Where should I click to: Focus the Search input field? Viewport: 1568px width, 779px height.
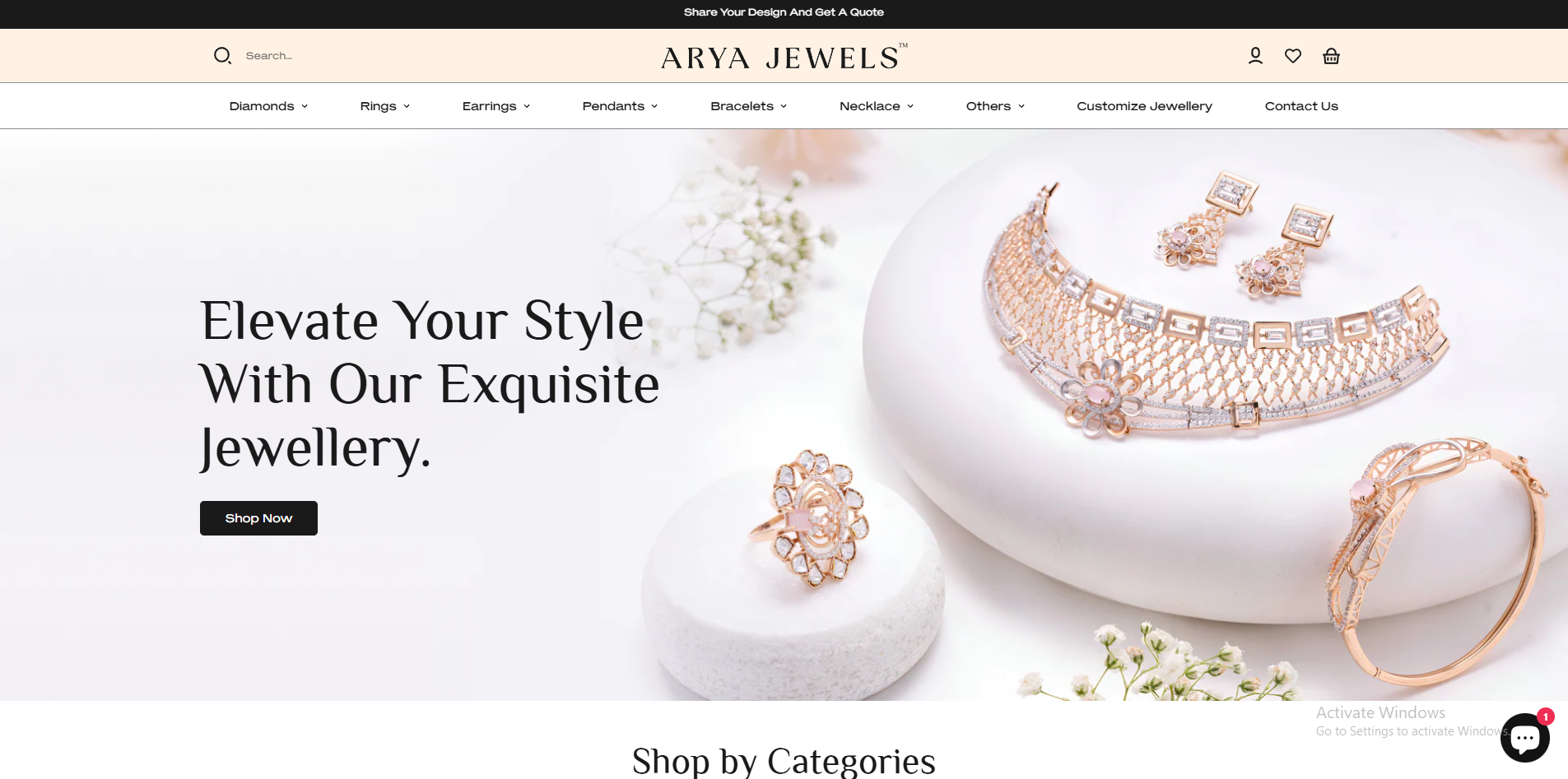pos(346,56)
